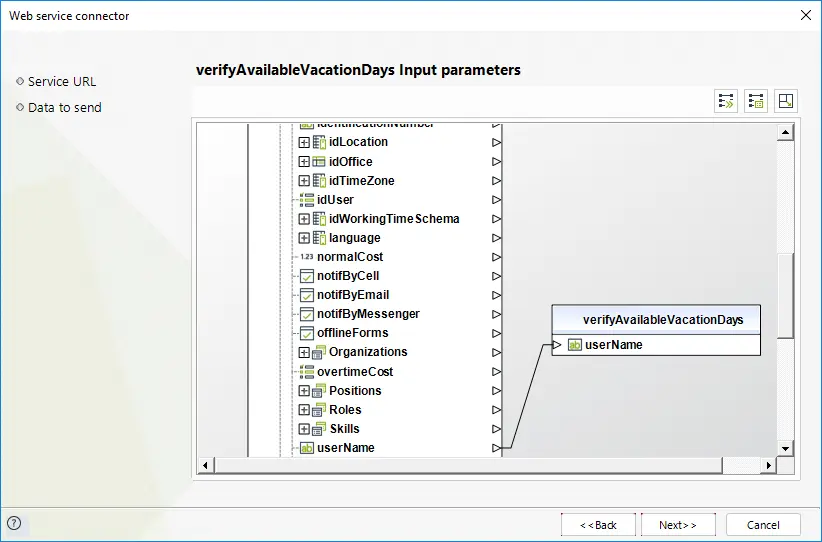This screenshot has height=542, width=822.
Task: Click output connector arrow for idLocation
Action: pos(496,143)
